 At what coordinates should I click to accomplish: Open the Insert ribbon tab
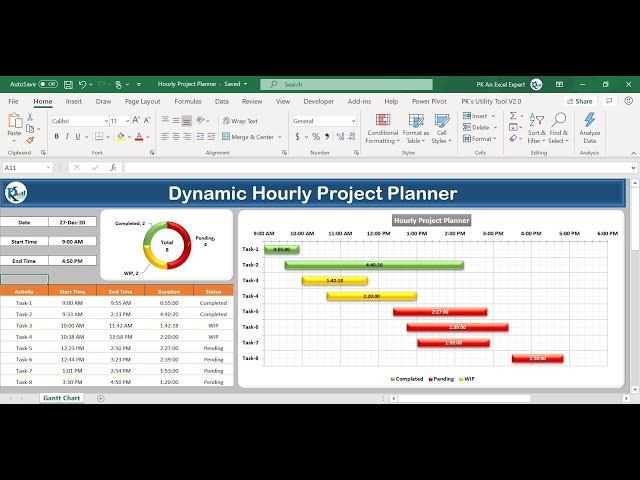pos(74,101)
